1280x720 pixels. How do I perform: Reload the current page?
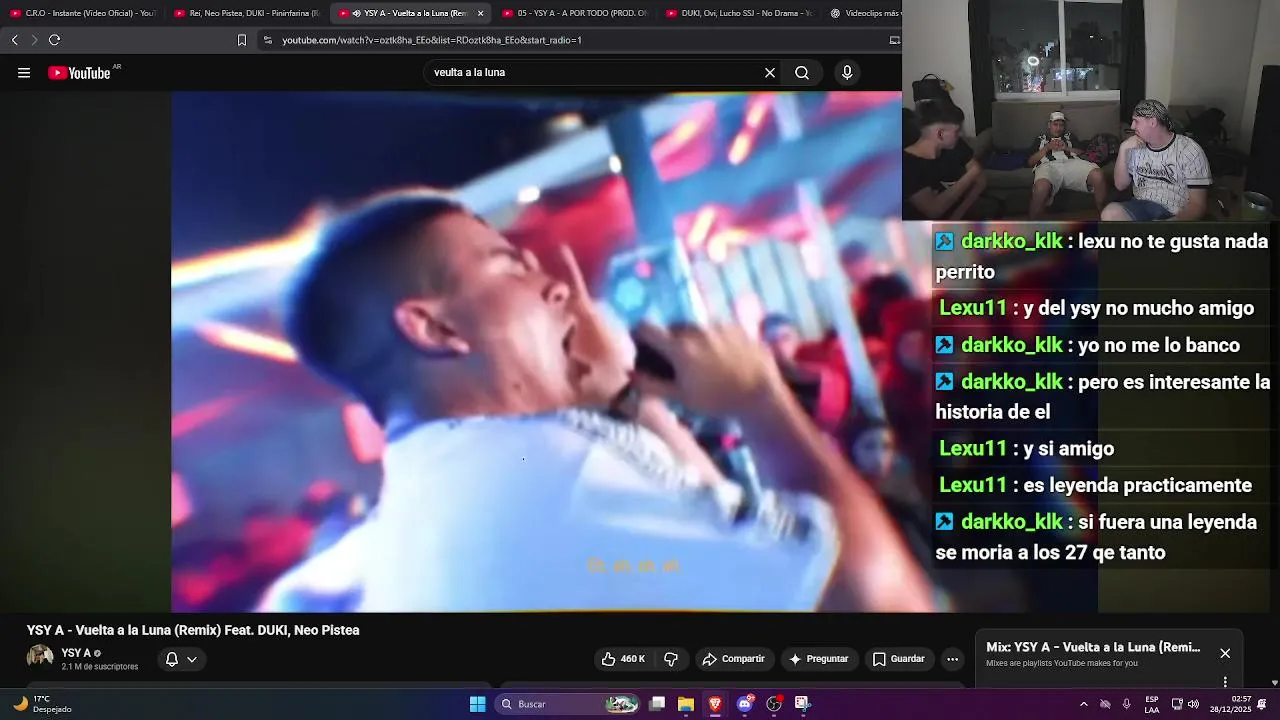(54, 40)
